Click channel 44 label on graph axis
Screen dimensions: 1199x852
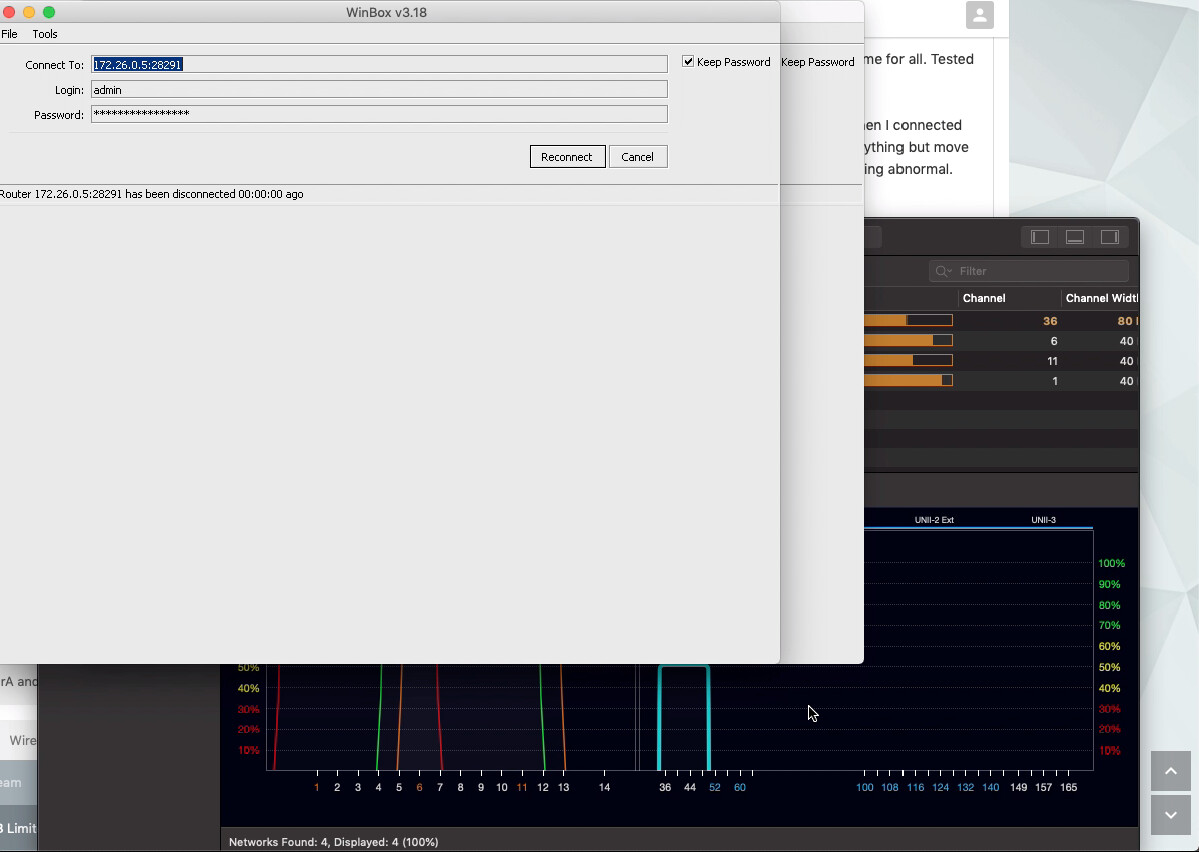690,787
